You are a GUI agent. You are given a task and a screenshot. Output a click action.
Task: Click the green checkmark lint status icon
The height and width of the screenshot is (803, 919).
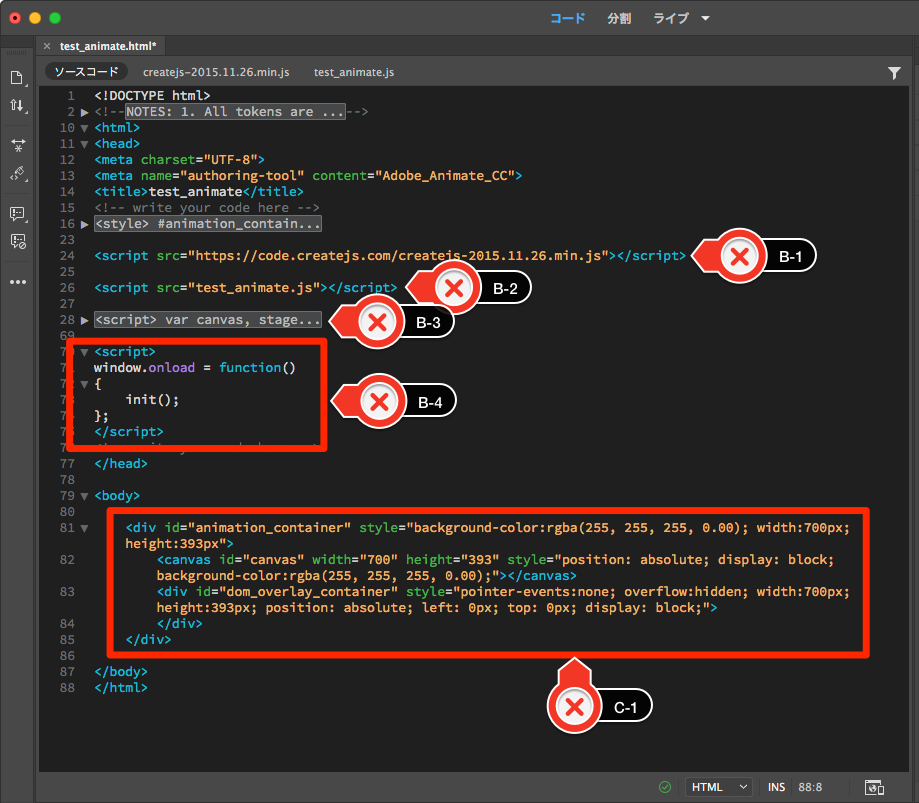[x=665, y=787]
